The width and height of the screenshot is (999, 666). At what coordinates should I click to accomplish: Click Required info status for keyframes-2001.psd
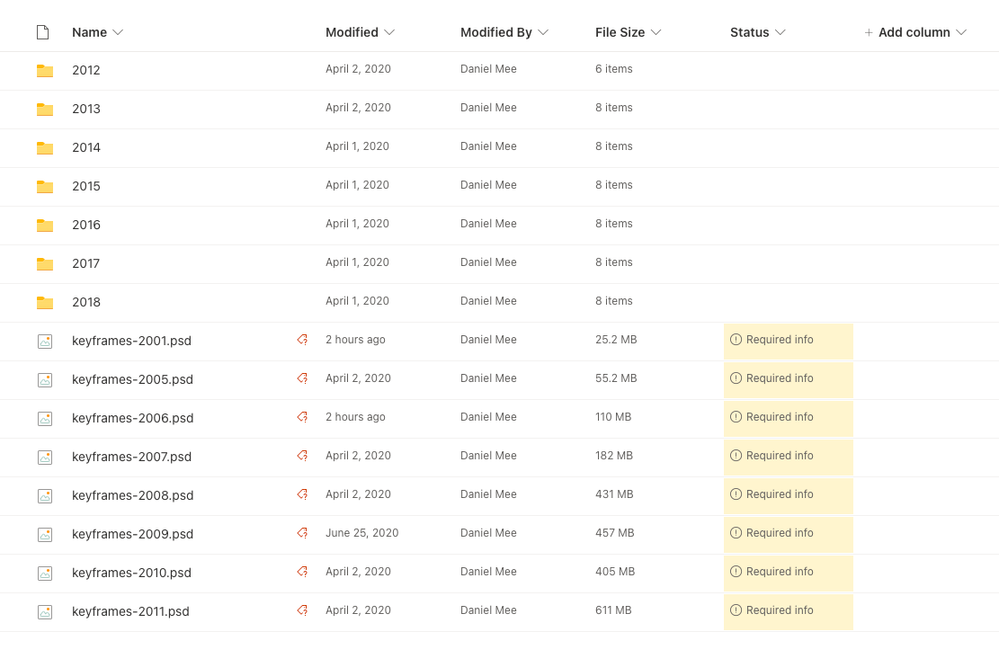779,340
